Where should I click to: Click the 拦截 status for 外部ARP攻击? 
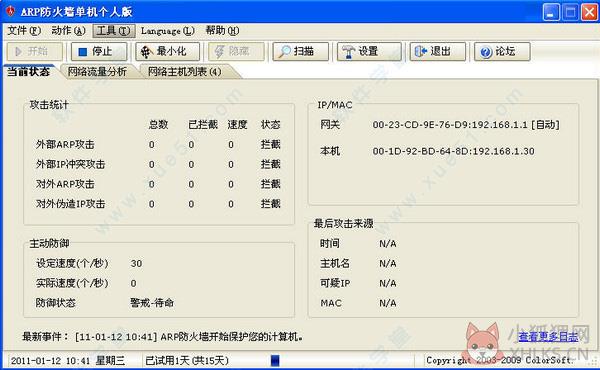[271, 144]
